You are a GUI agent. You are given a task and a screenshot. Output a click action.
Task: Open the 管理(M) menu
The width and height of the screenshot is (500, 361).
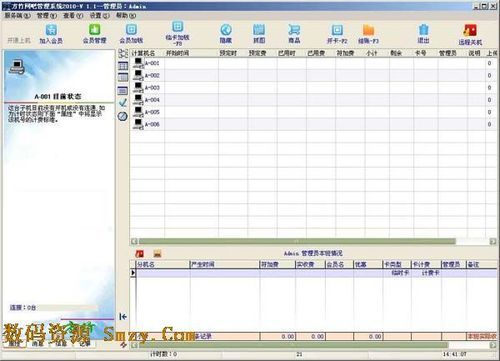[47, 15]
